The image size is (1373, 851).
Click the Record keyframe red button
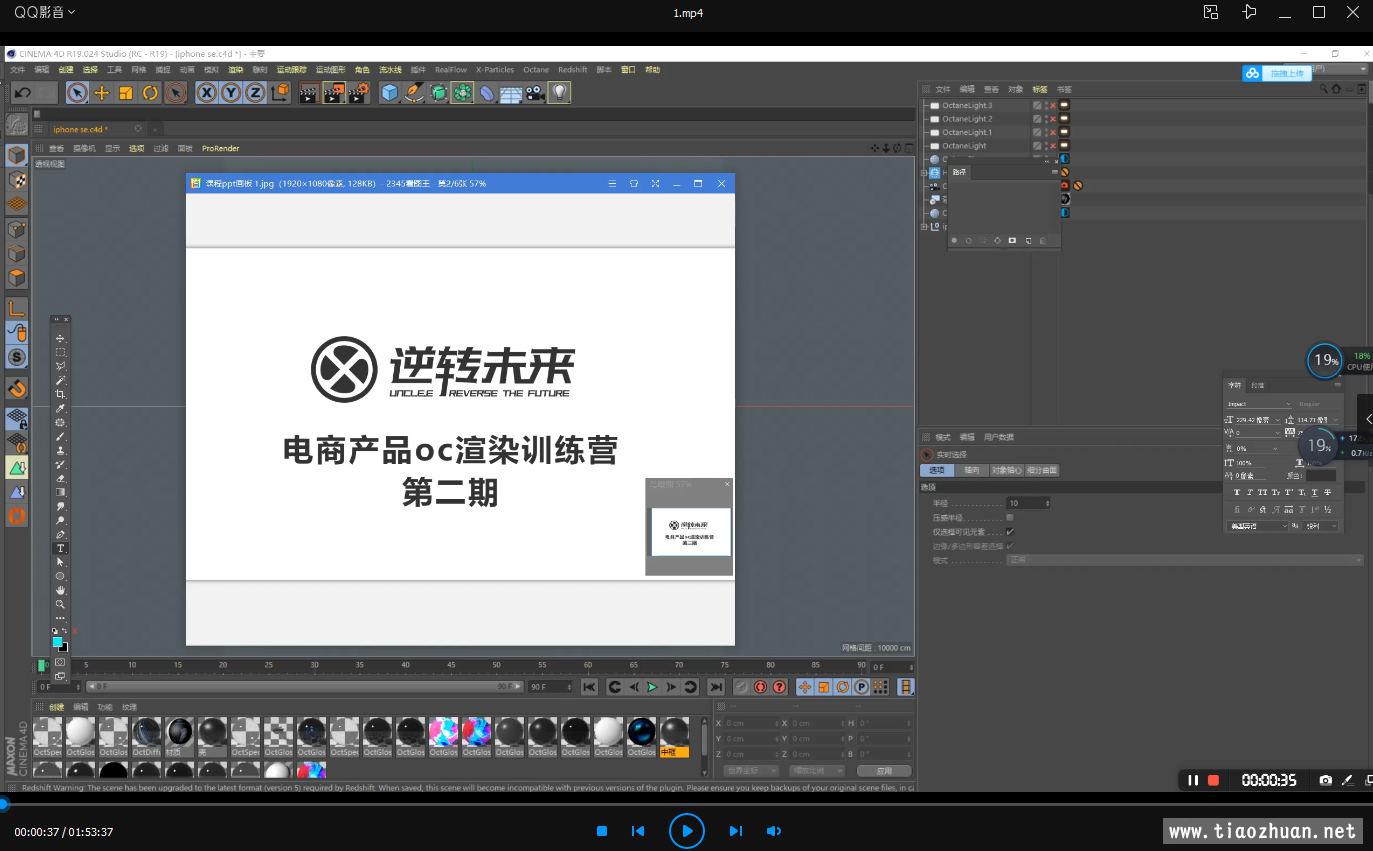[760, 687]
